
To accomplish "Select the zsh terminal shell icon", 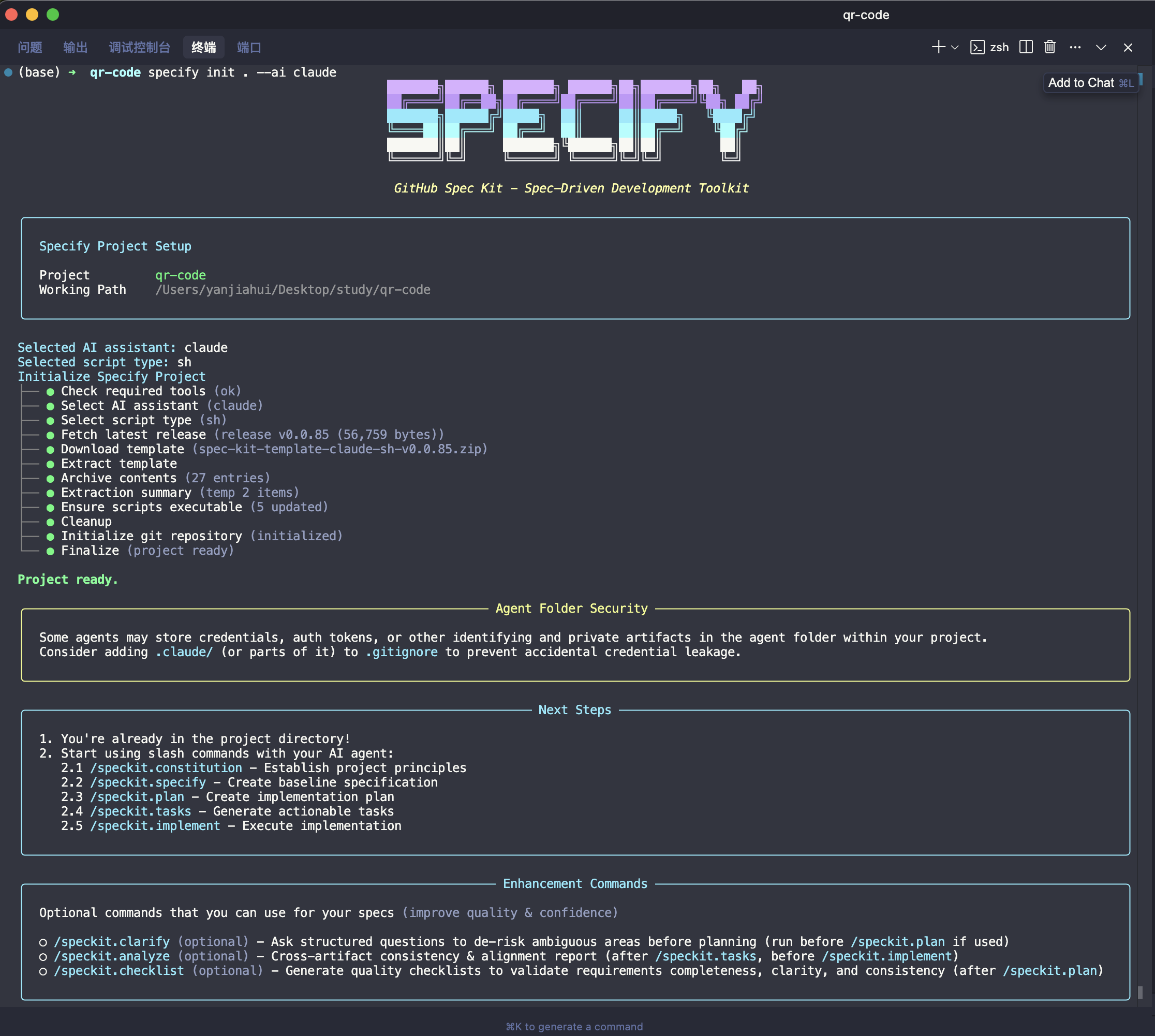I will tap(977, 47).
